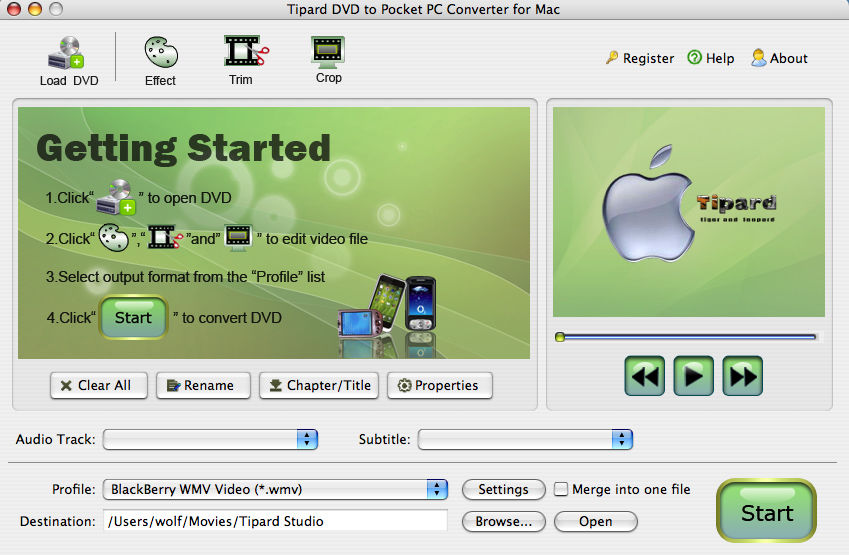The width and height of the screenshot is (849, 555).
Task: Click the Clear All button
Action: pos(99,386)
